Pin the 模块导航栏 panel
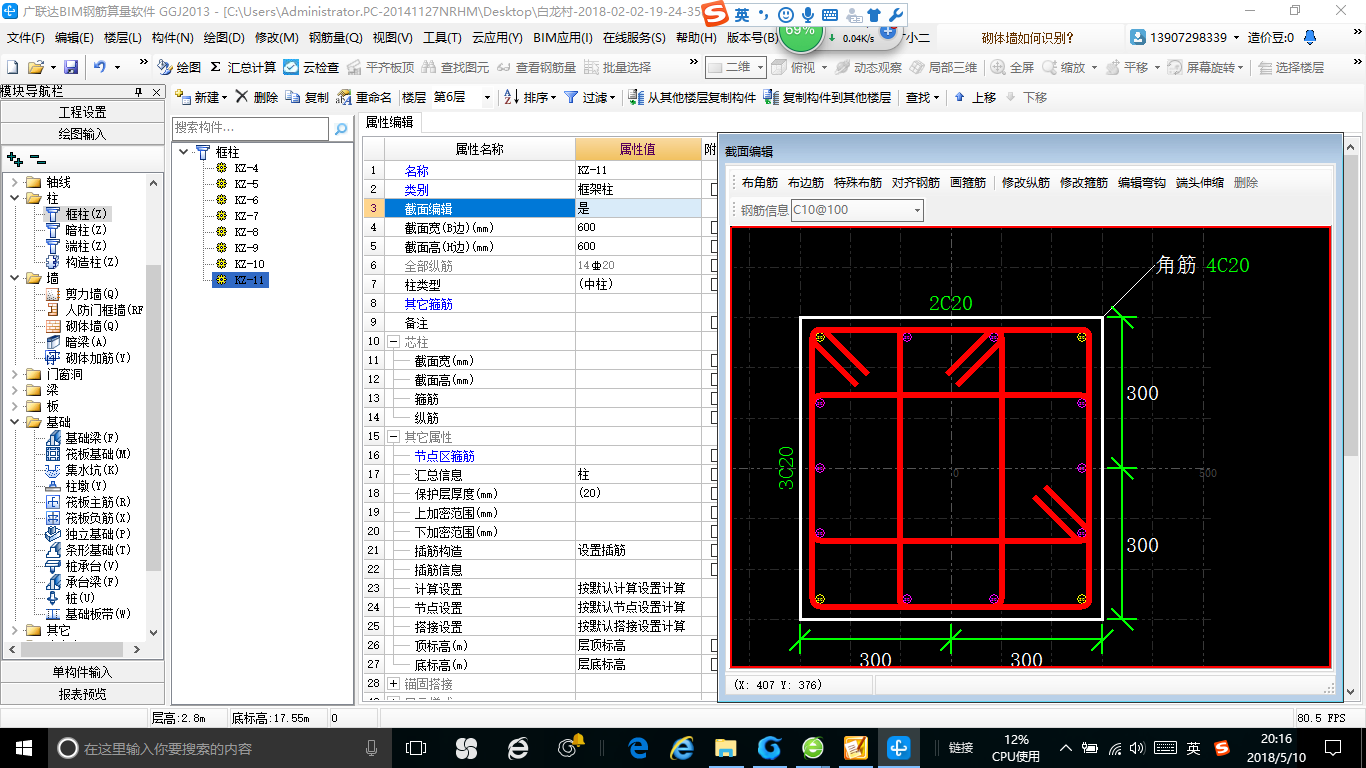 point(139,92)
